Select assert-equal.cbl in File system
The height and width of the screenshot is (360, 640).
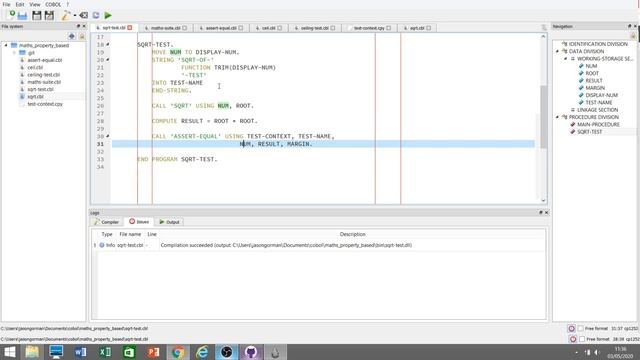44,60
